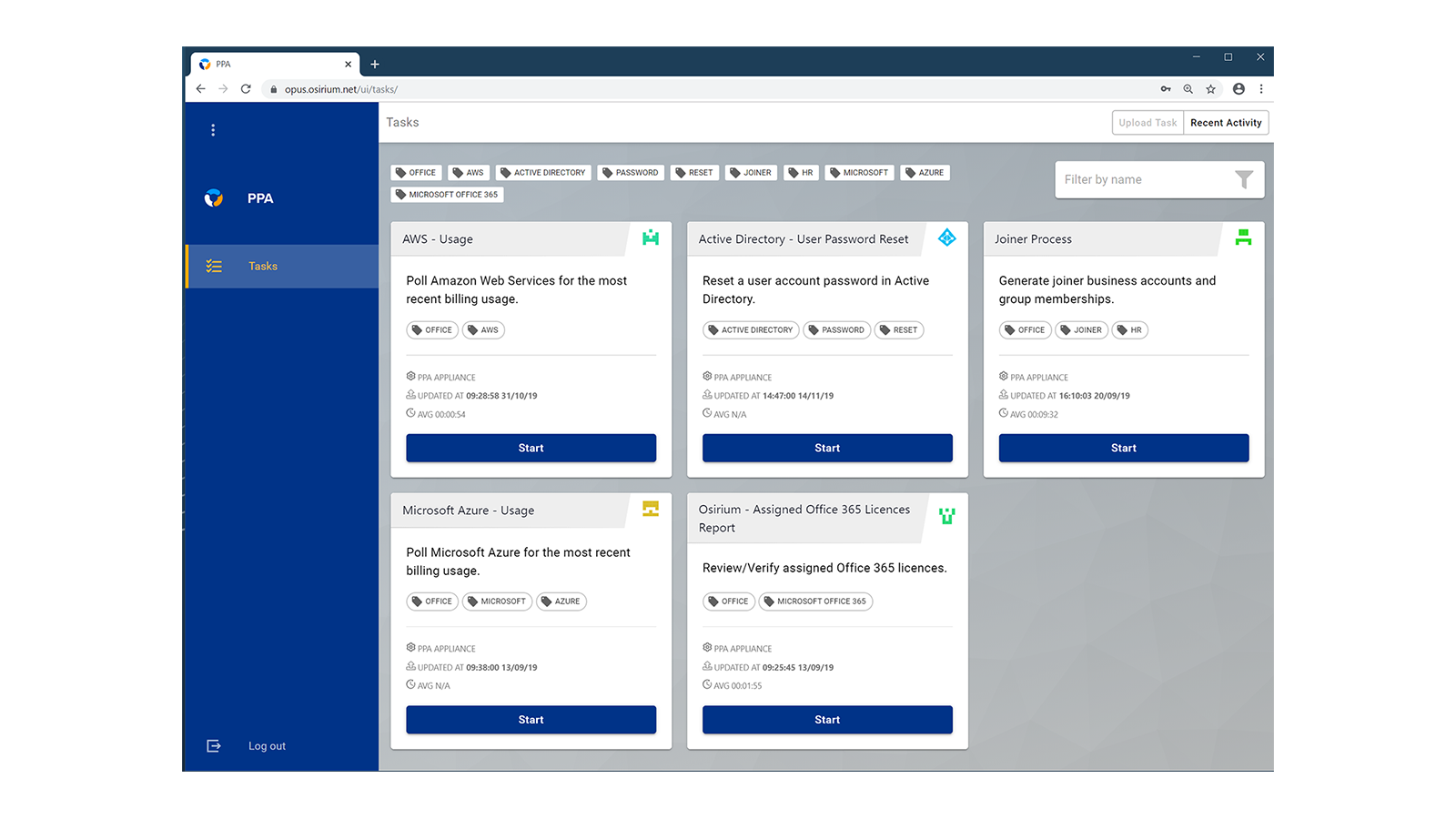Click the Microsoft Azure card icon

click(x=651, y=509)
